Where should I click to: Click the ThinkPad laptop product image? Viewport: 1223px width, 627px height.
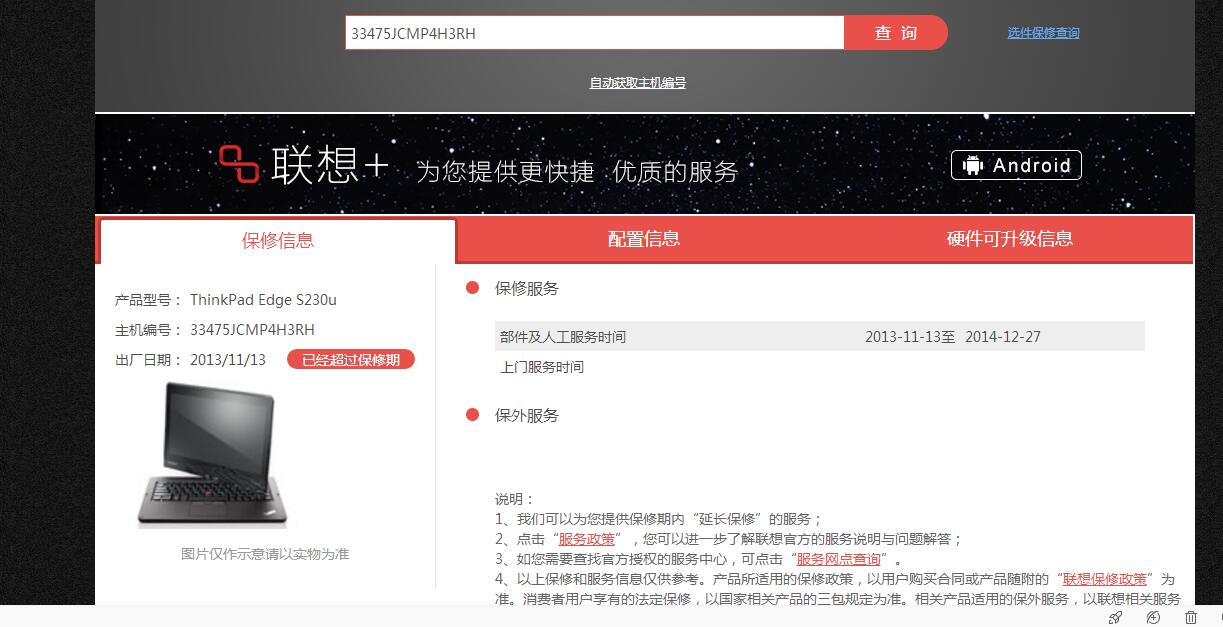212,455
